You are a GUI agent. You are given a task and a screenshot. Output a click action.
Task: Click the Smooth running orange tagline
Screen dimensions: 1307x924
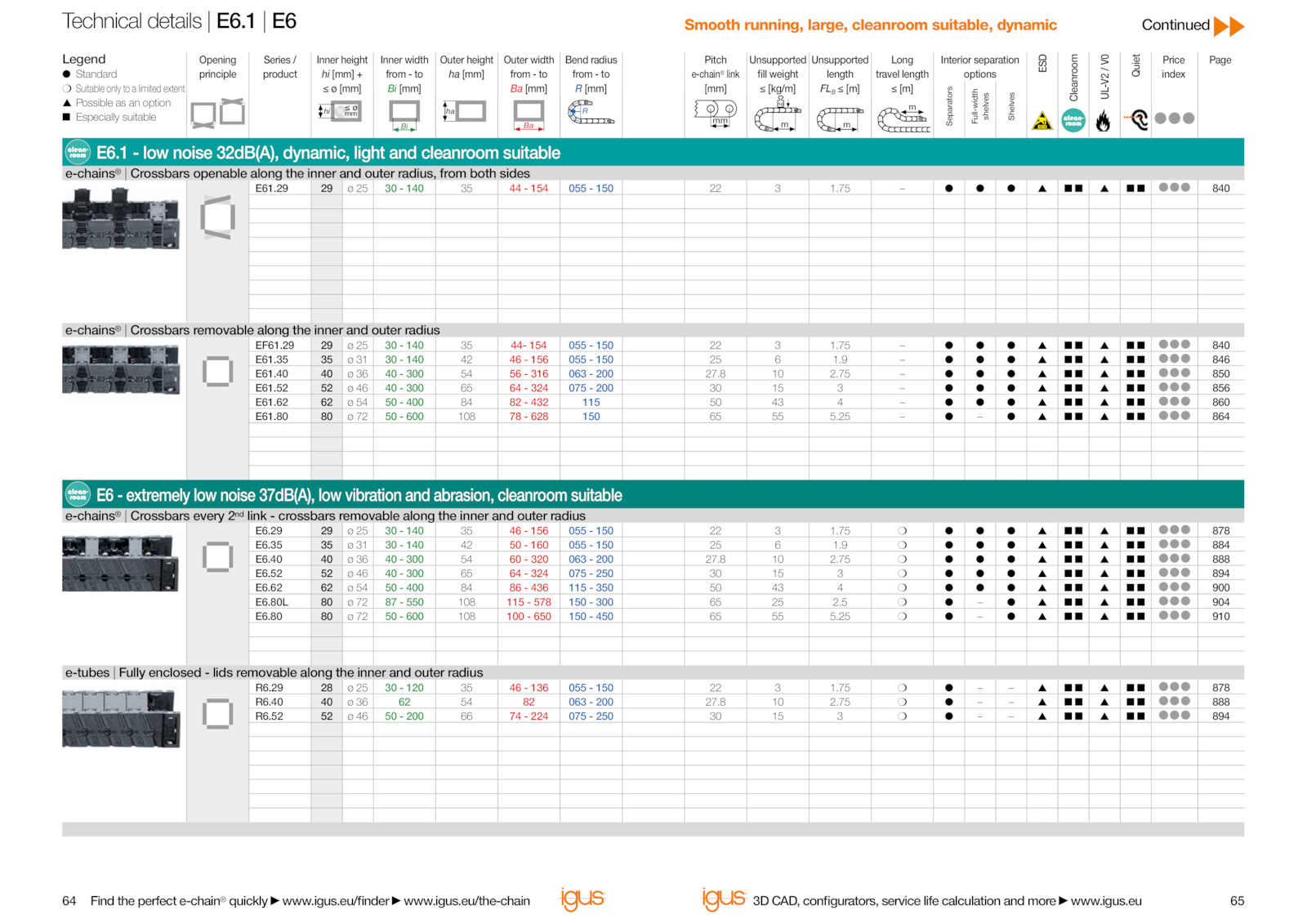click(x=870, y=25)
